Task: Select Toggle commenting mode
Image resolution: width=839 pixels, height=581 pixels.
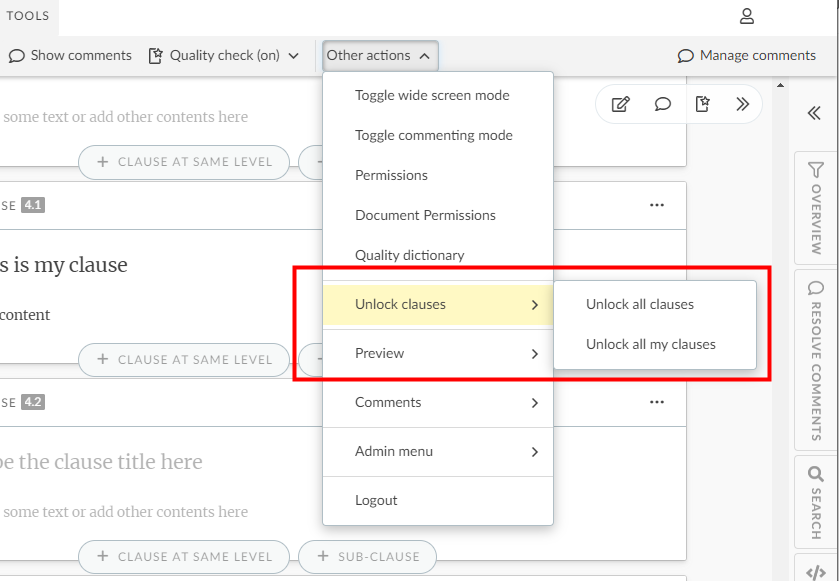Action: (438, 135)
